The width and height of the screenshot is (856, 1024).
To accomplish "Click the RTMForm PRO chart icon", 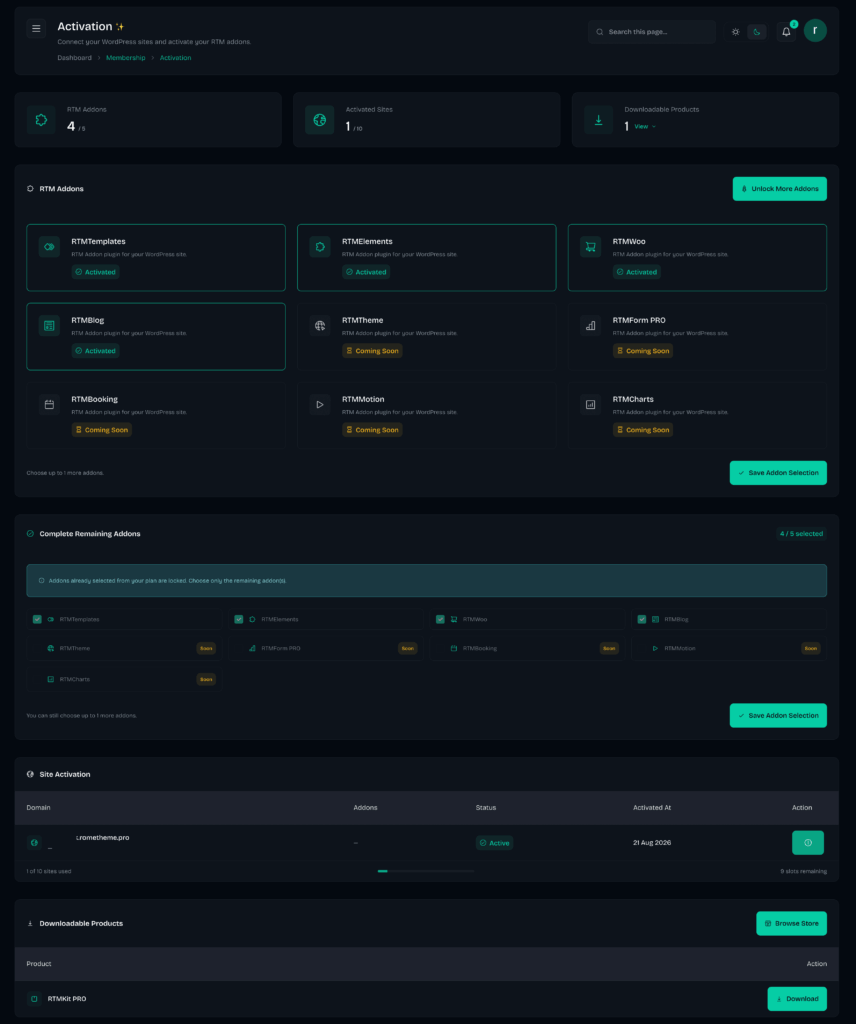I will [x=590, y=325].
